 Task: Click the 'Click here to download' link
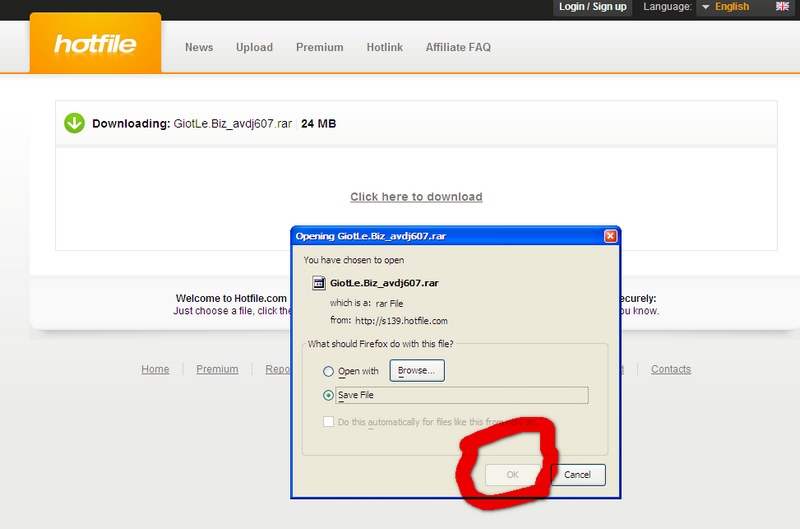click(416, 197)
